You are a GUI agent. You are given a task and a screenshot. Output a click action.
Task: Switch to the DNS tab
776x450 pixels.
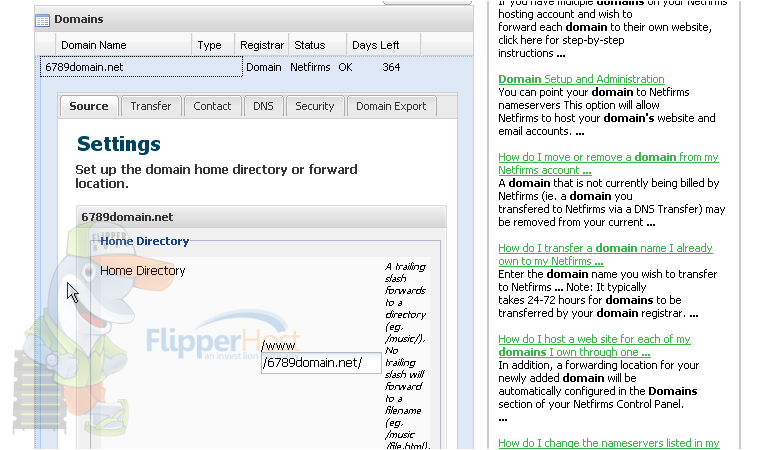coord(263,106)
